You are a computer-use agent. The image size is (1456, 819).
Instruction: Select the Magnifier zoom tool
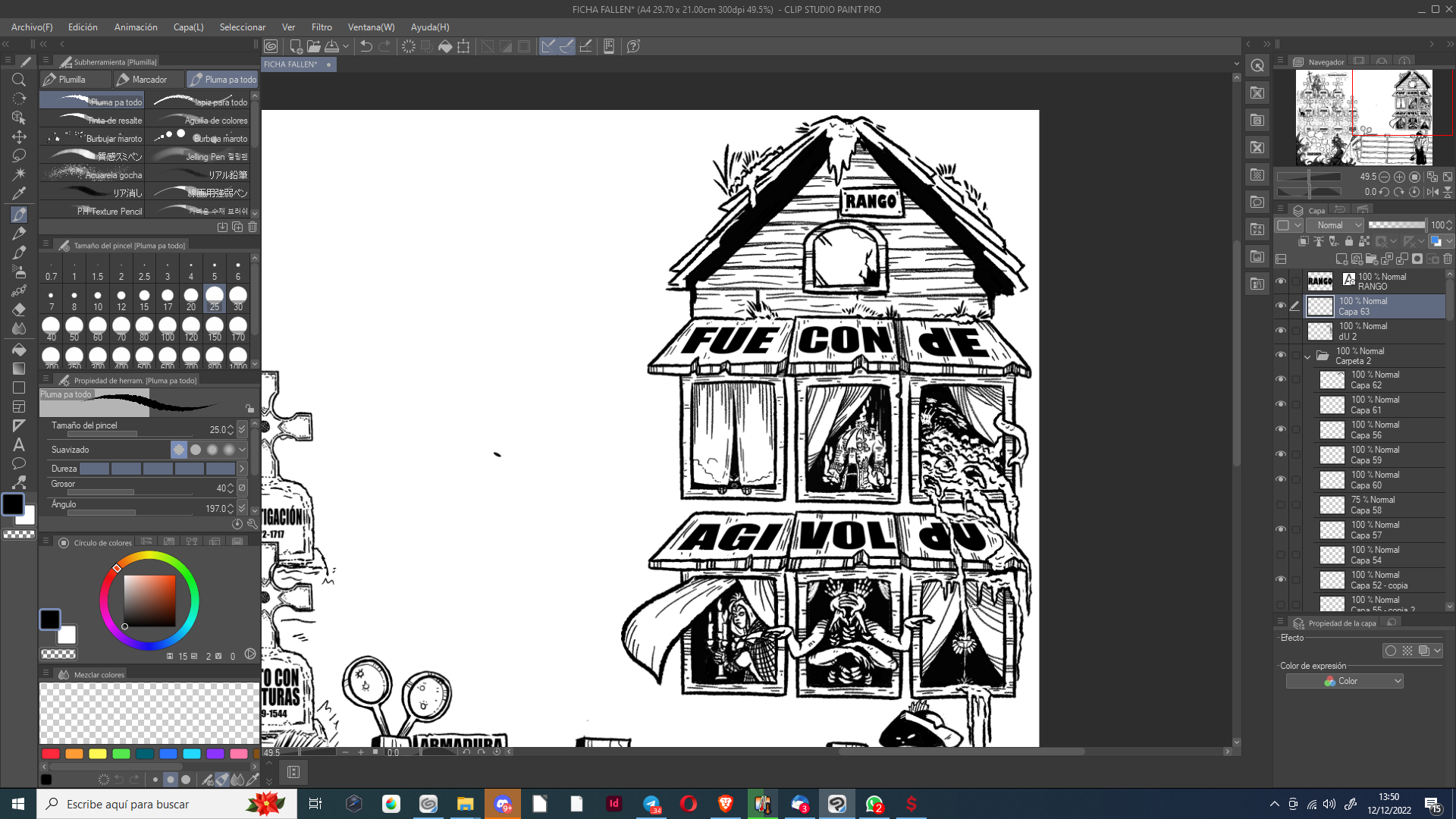click(19, 80)
